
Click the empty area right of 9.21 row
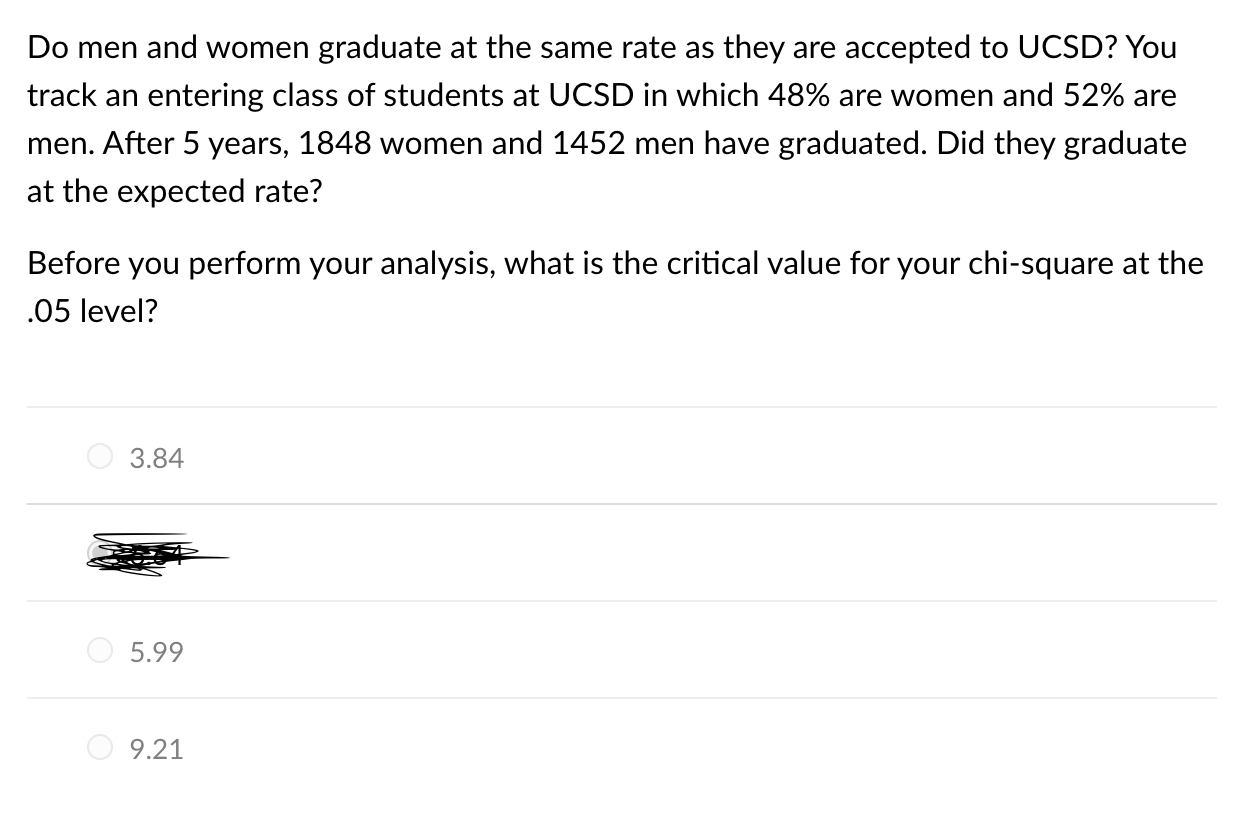(x=700, y=748)
